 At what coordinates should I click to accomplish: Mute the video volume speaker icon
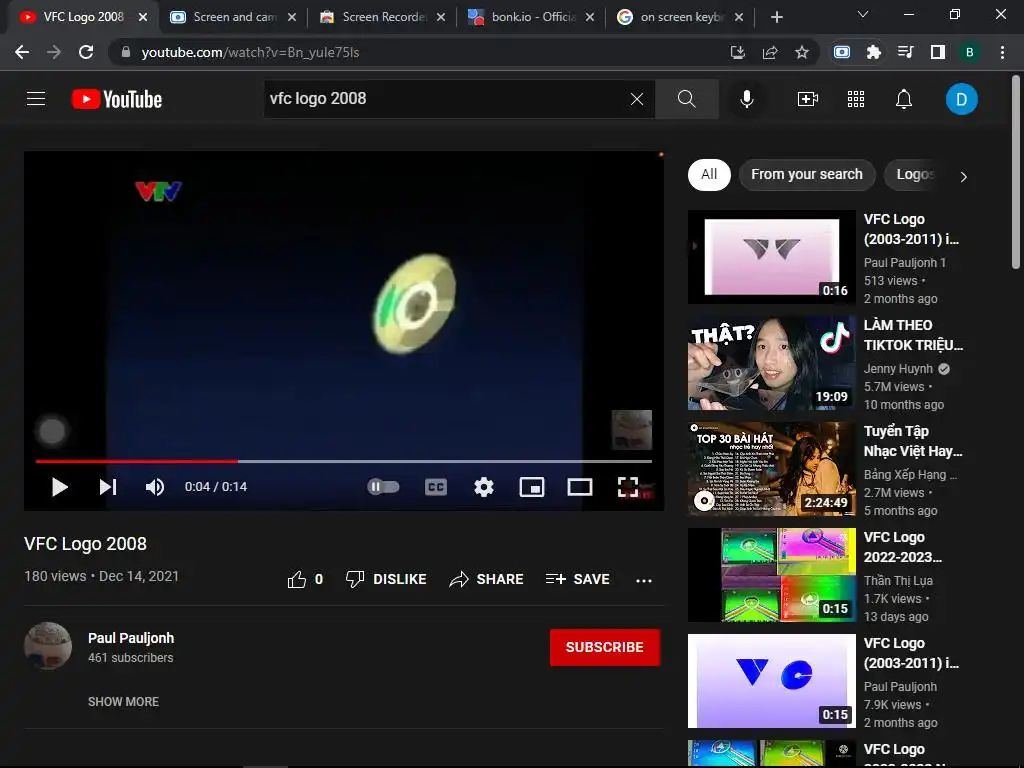pyautogui.click(x=155, y=487)
